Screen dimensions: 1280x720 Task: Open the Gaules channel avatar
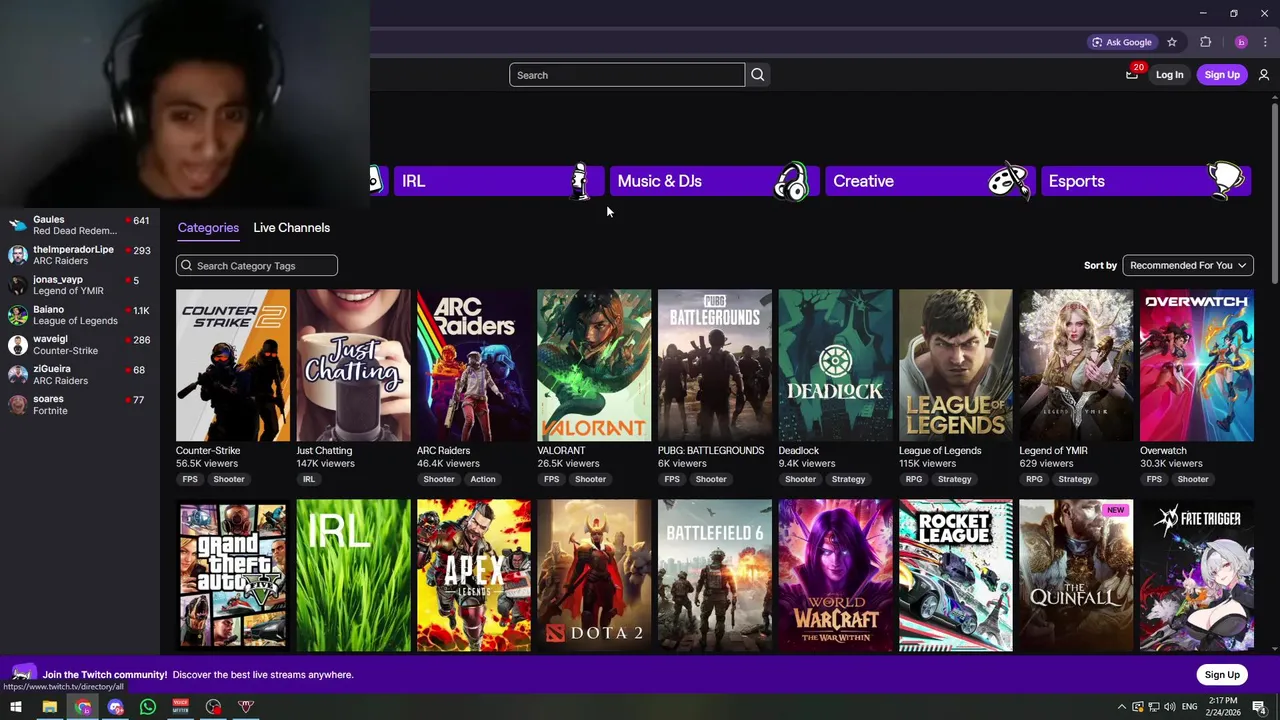[x=18, y=225]
